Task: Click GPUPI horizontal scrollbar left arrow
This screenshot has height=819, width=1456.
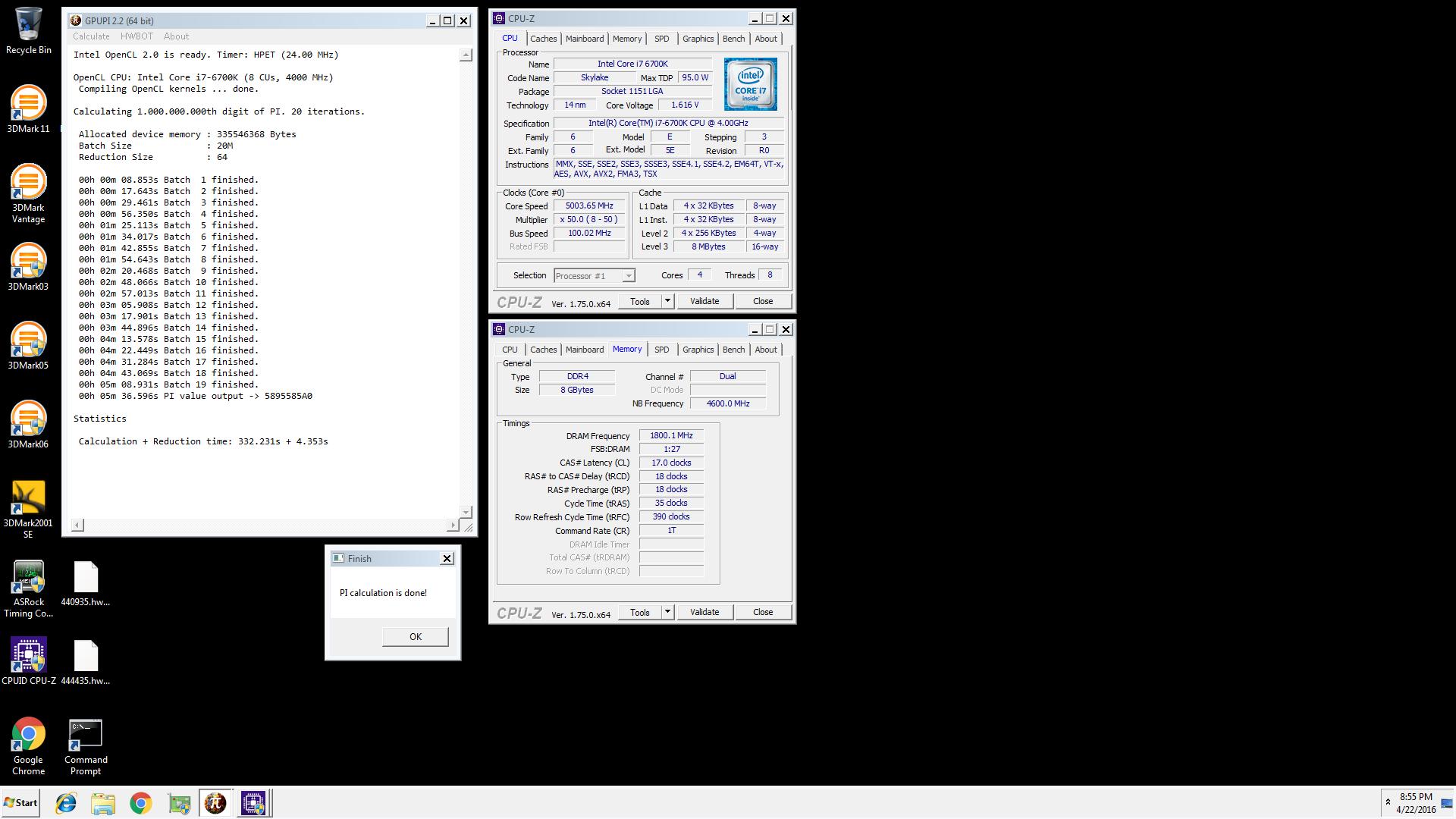Action: click(x=77, y=525)
